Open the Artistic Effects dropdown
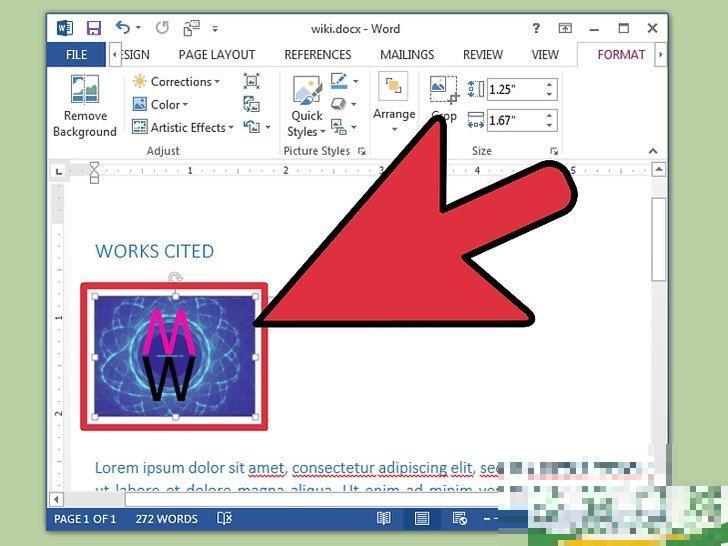This screenshot has width=728, height=546. [187, 127]
